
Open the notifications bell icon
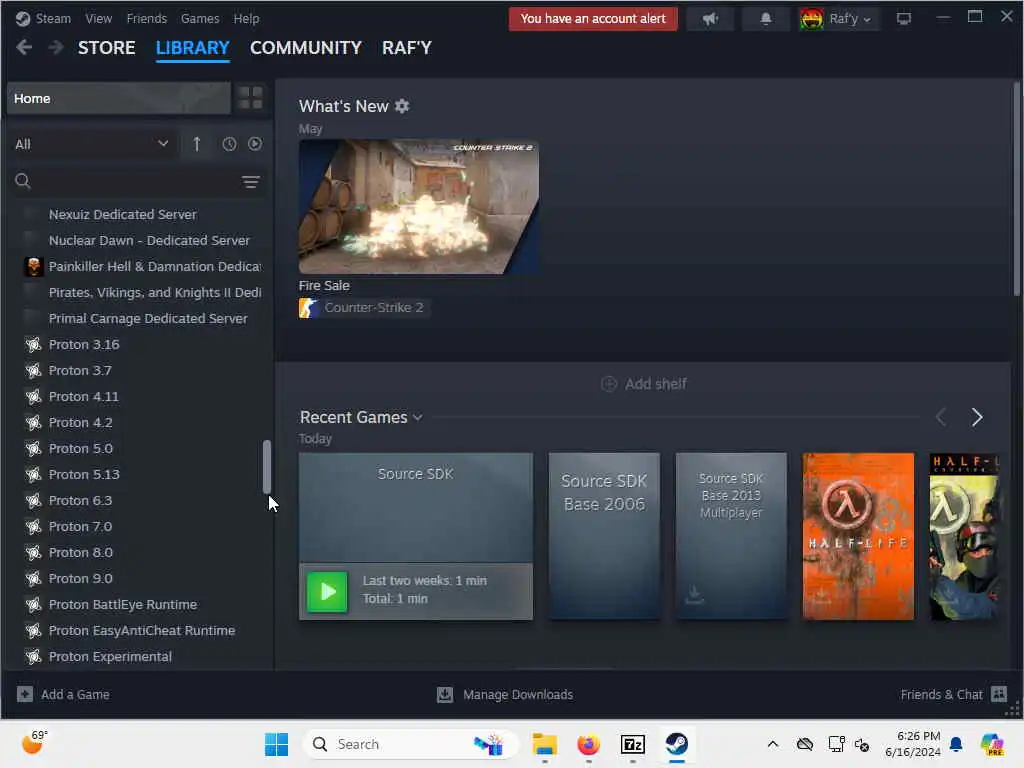click(765, 19)
